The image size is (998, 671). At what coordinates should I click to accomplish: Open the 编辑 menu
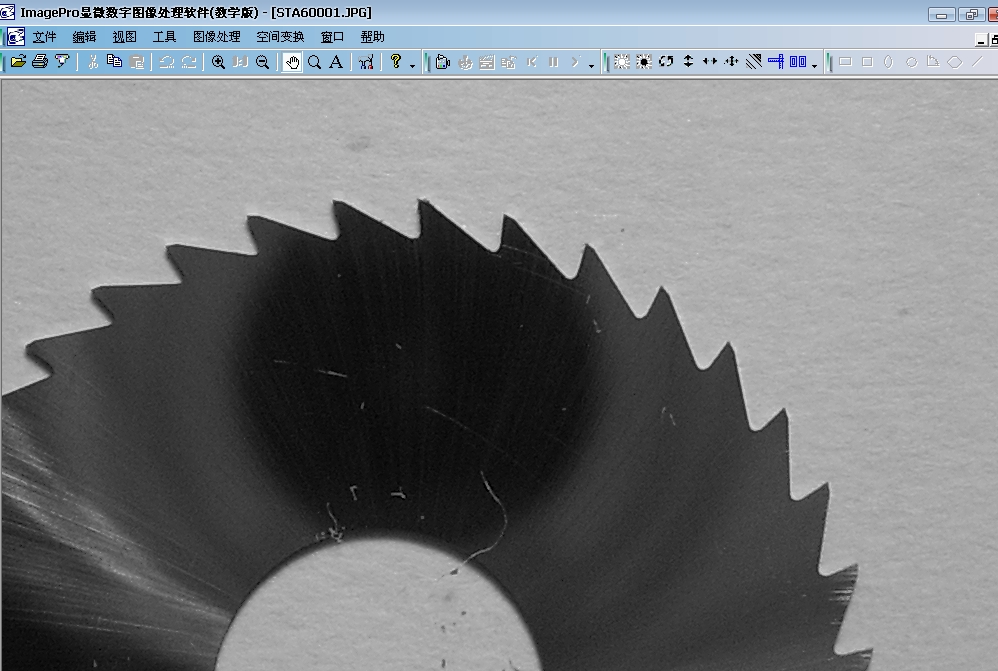pos(84,37)
